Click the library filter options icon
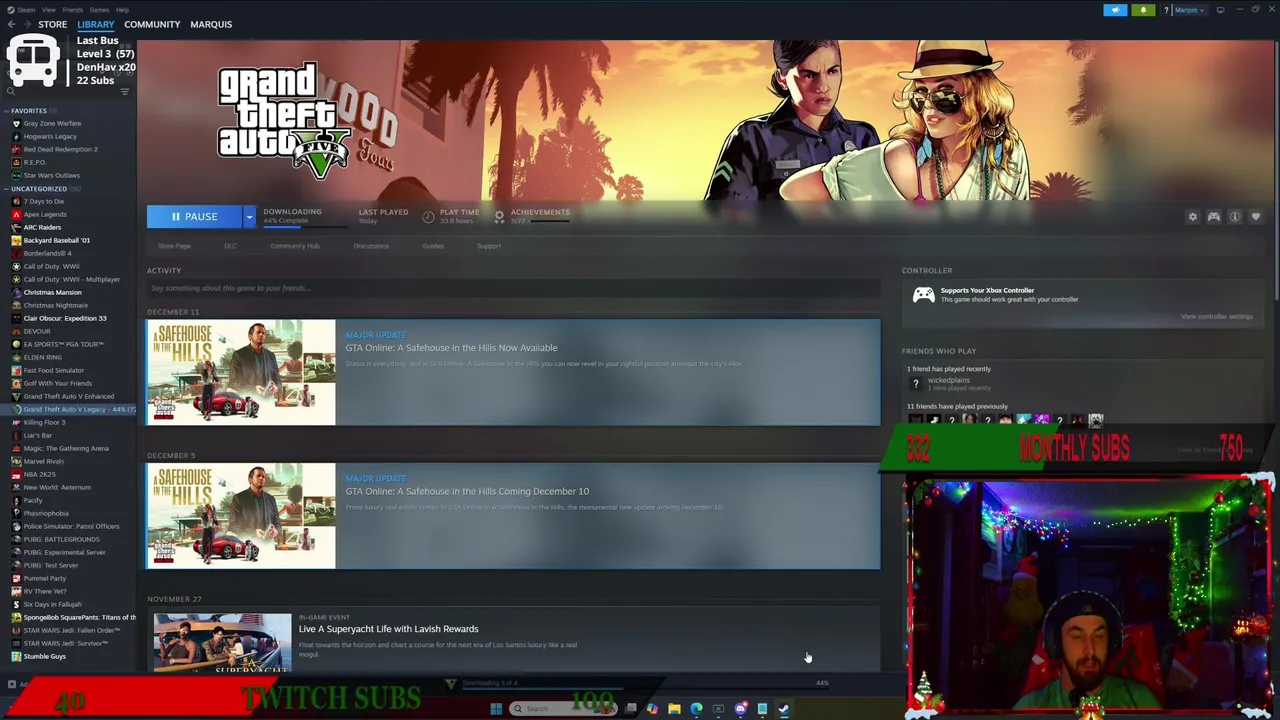1280x720 pixels. click(x=125, y=92)
